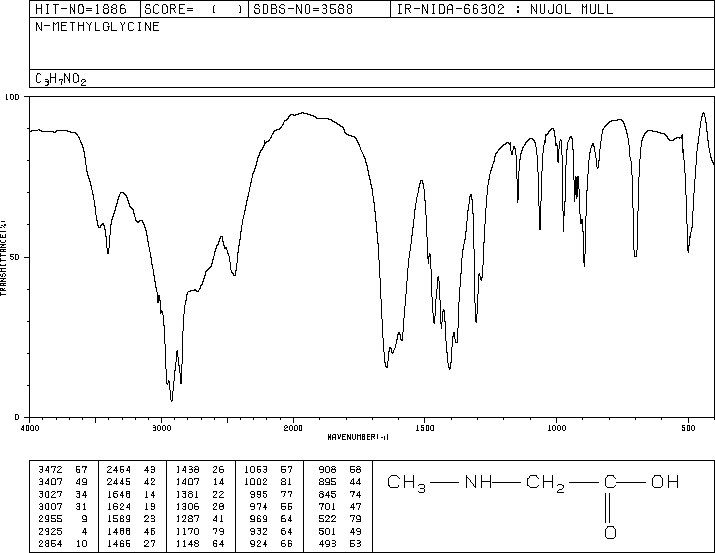This screenshot has width=715, height=553.
Task: Click peak table value 2445
Action: (119, 482)
